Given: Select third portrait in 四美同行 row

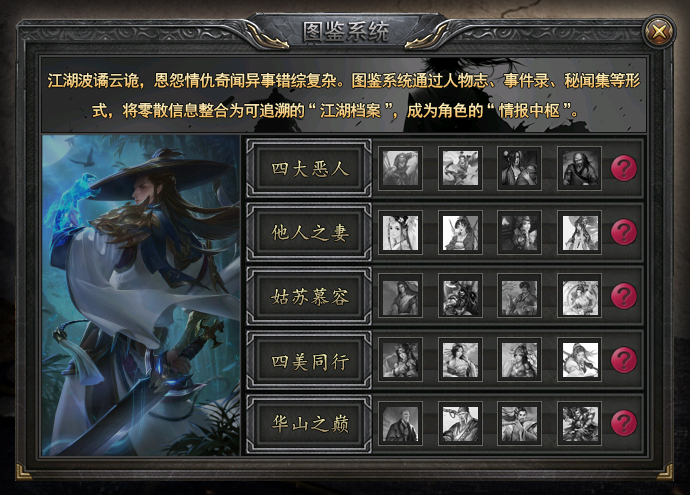Looking at the screenshot, I should pyautogui.click(x=520, y=359).
